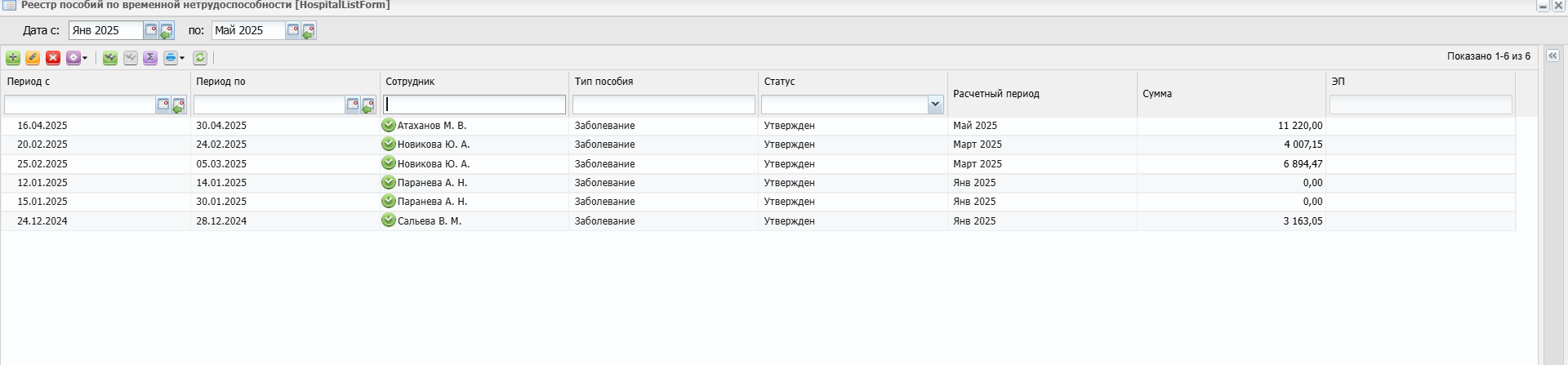Collapse side panel with double-chevron icon
This screenshot has height=365, width=1568.
coord(1552,56)
